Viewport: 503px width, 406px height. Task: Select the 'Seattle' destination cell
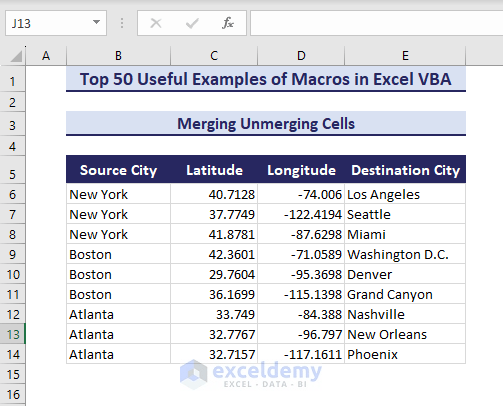405,214
